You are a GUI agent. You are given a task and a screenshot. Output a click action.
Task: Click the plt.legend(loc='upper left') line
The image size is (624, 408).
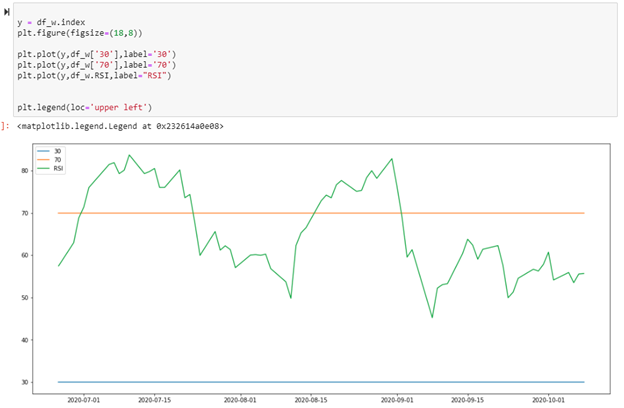[83, 107]
